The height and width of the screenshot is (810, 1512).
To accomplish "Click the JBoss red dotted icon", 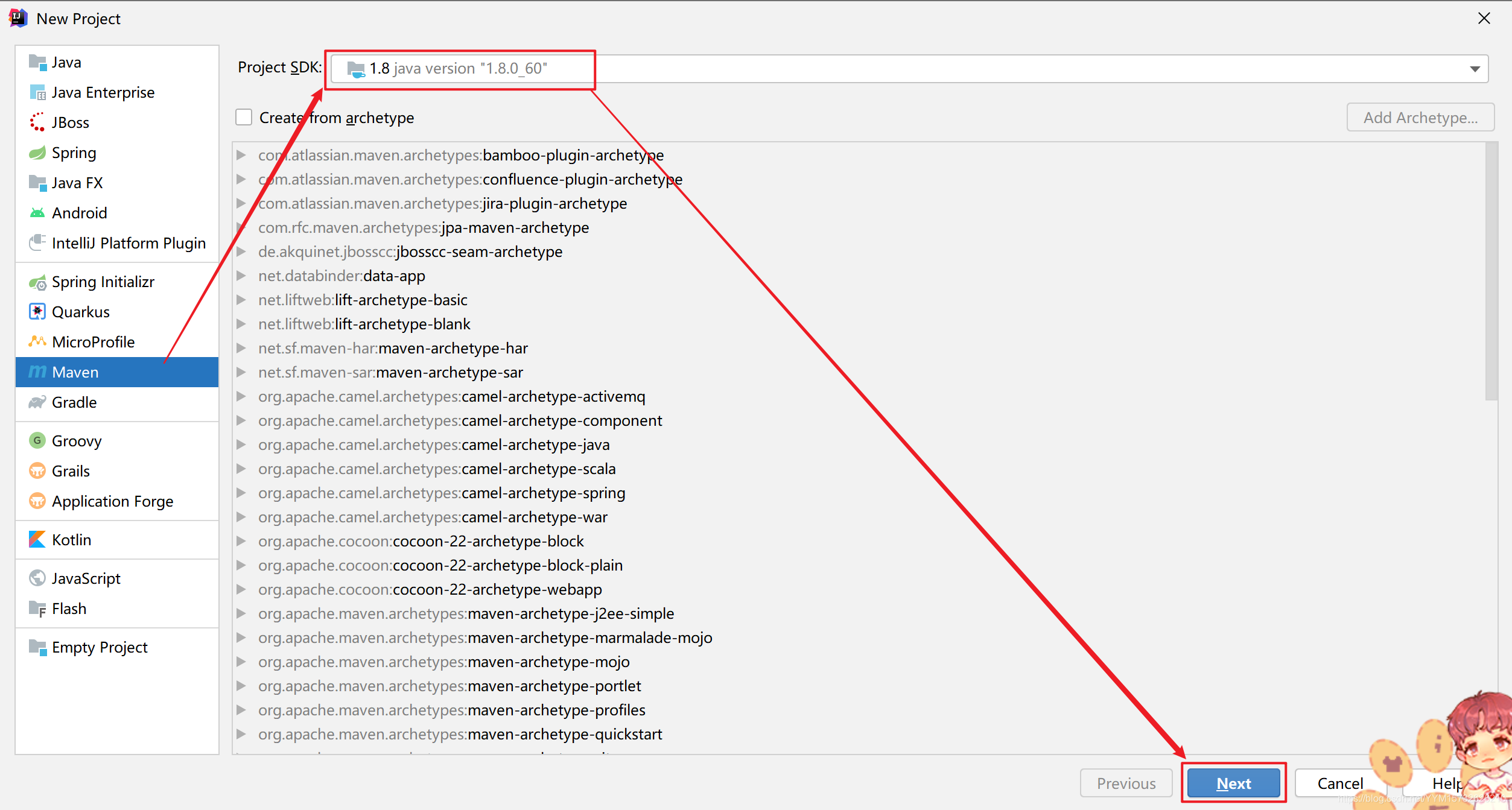I will (37, 122).
